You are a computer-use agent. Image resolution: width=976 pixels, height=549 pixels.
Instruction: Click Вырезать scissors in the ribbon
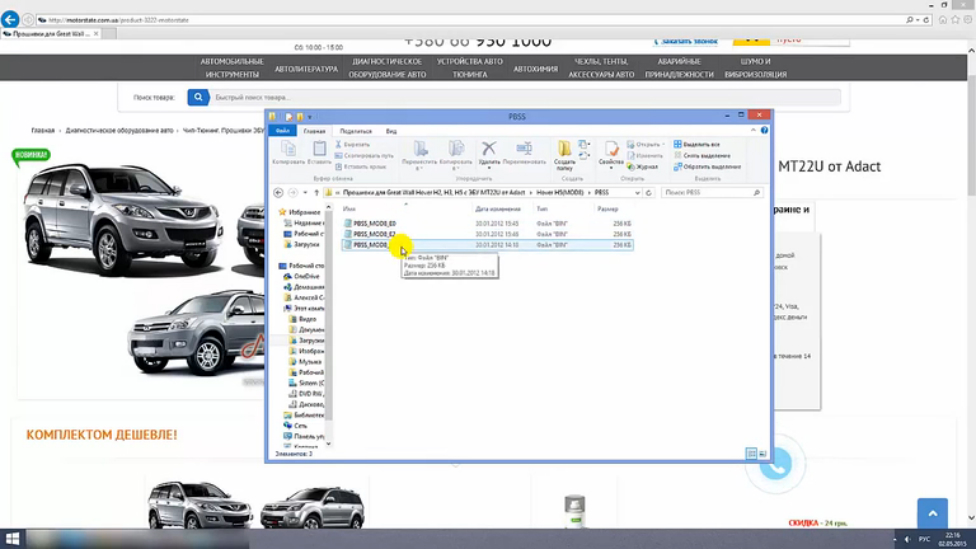tap(352, 144)
